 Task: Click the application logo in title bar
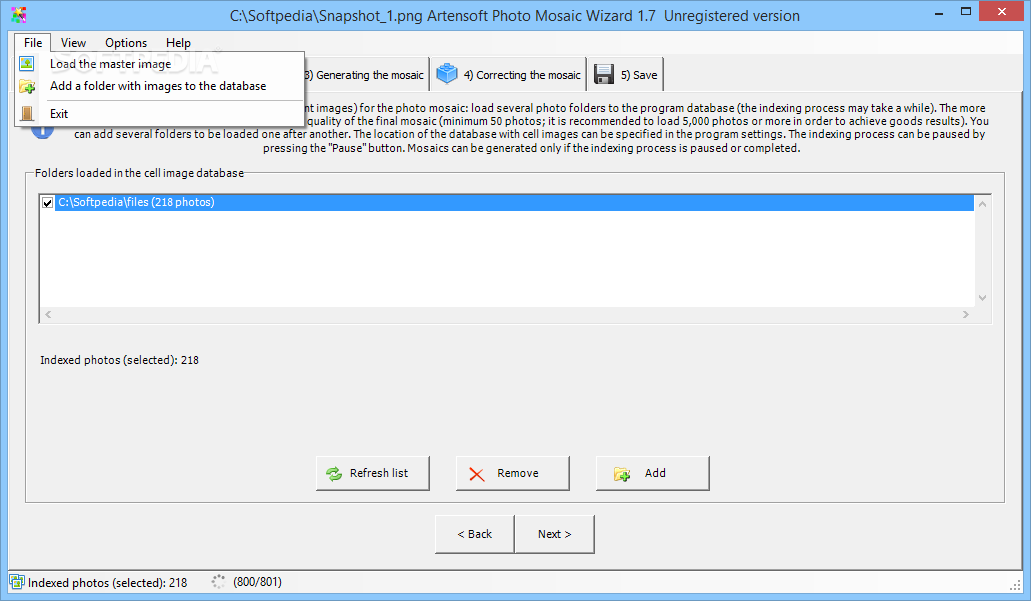pyautogui.click(x=19, y=14)
